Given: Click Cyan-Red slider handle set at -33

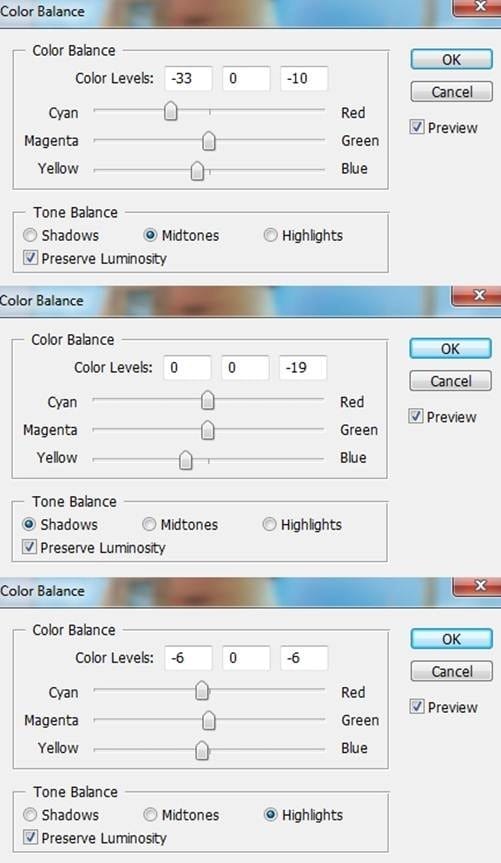Looking at the screenshot, I should 171,111.
